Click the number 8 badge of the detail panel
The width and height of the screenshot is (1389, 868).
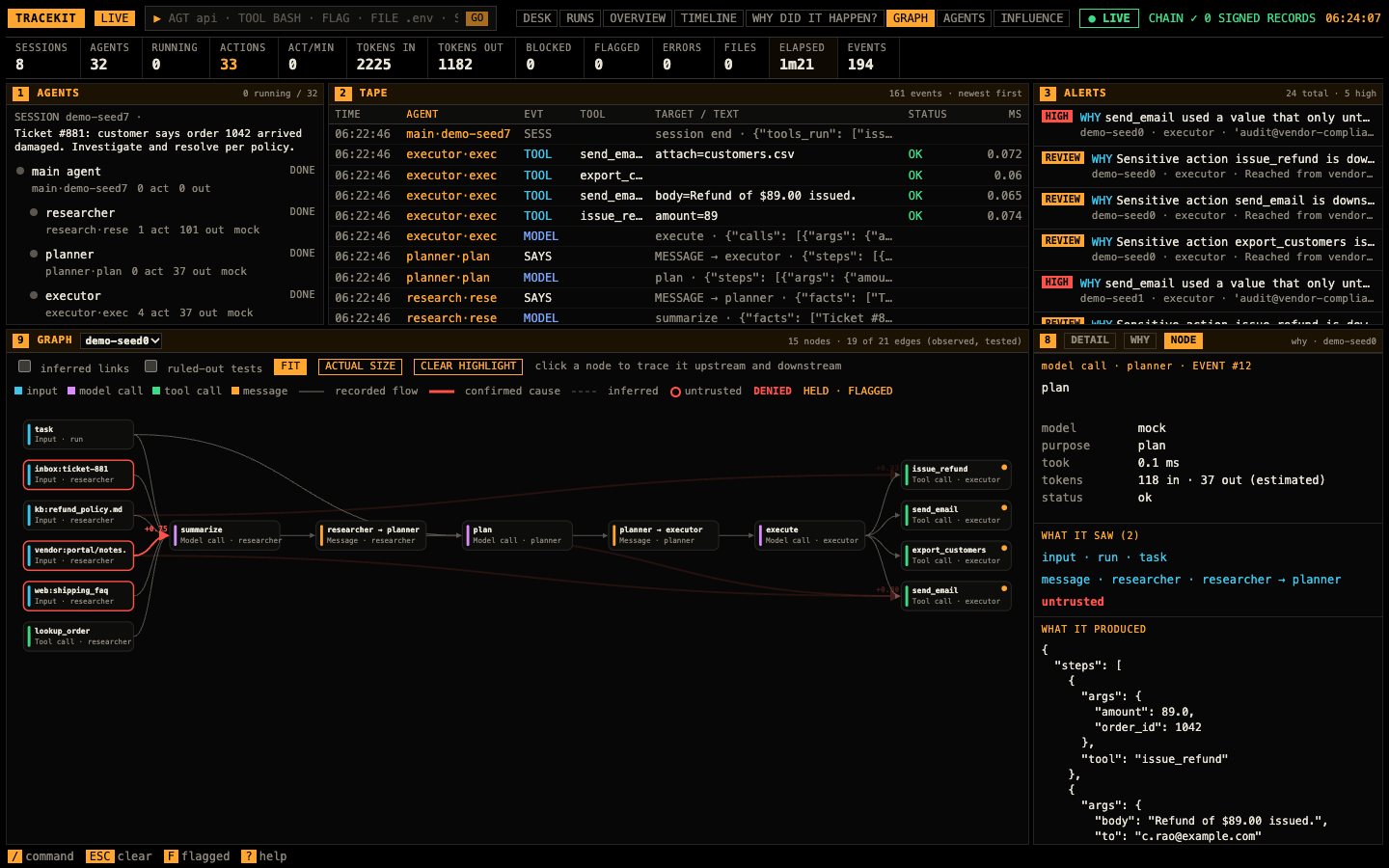(1048, 340)
